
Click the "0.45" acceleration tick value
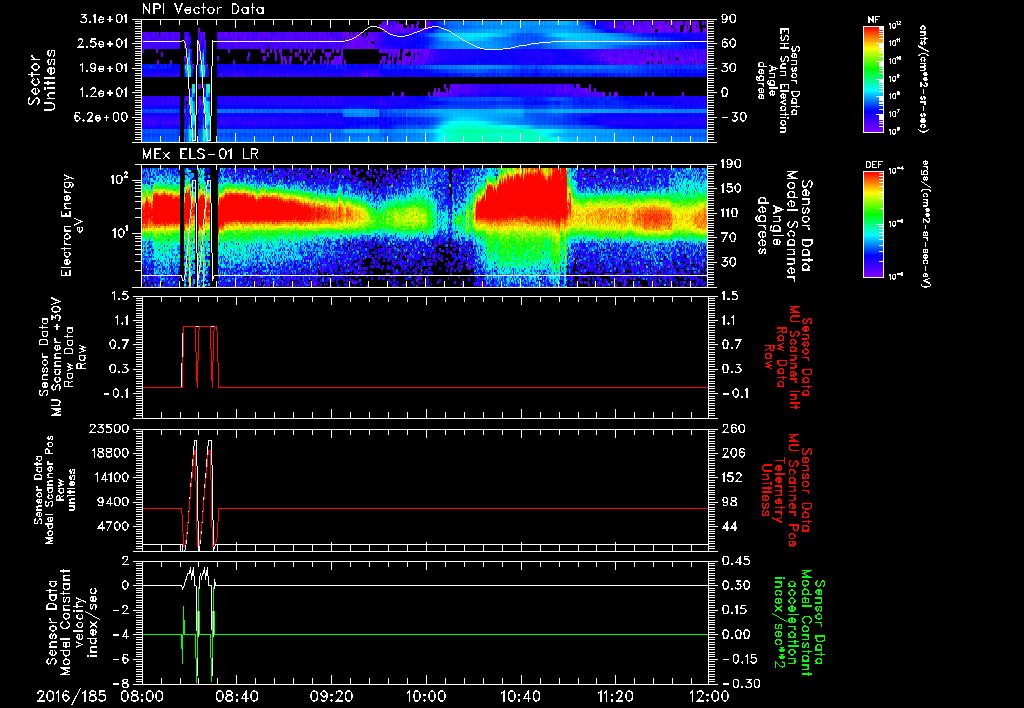(x=735, y=561)
